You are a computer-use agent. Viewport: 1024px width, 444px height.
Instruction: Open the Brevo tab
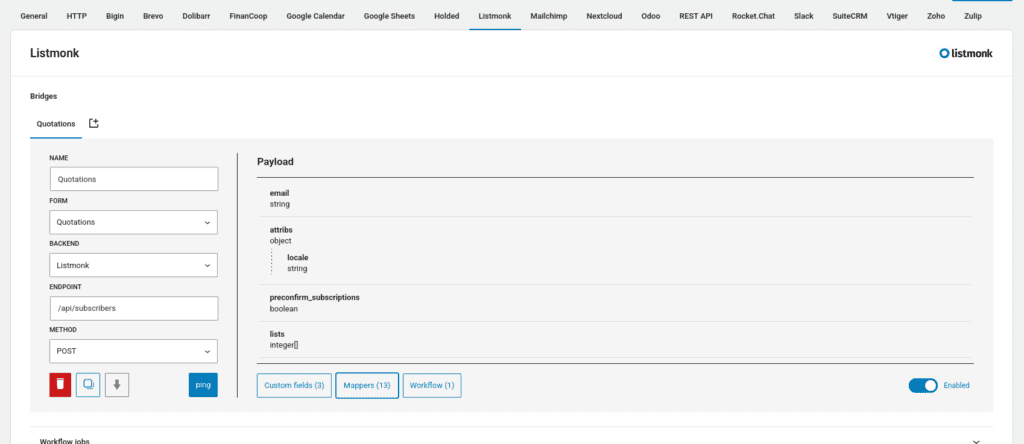click(153, 16)
